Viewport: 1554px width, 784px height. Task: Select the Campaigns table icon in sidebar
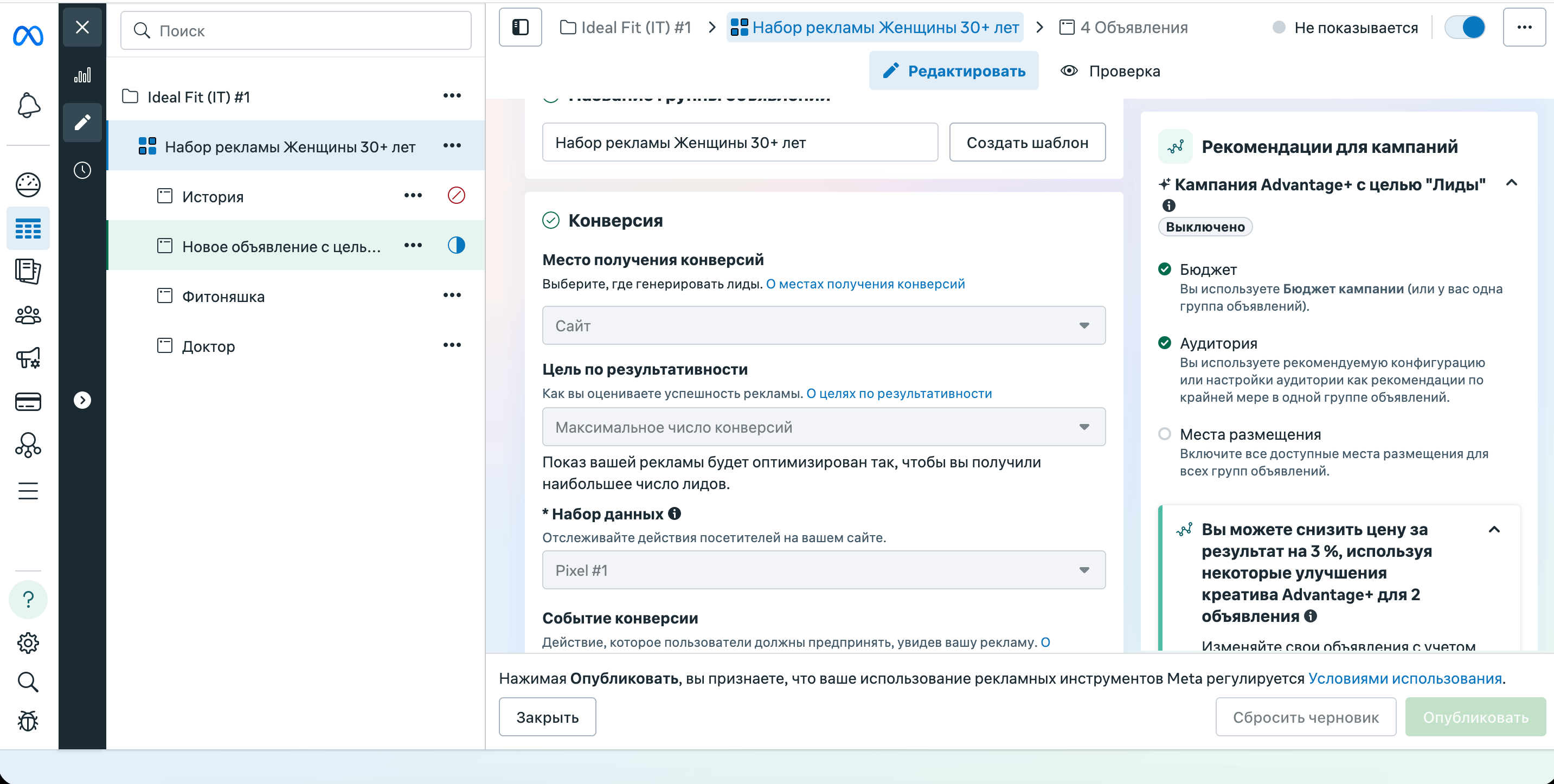click(28, 228)
